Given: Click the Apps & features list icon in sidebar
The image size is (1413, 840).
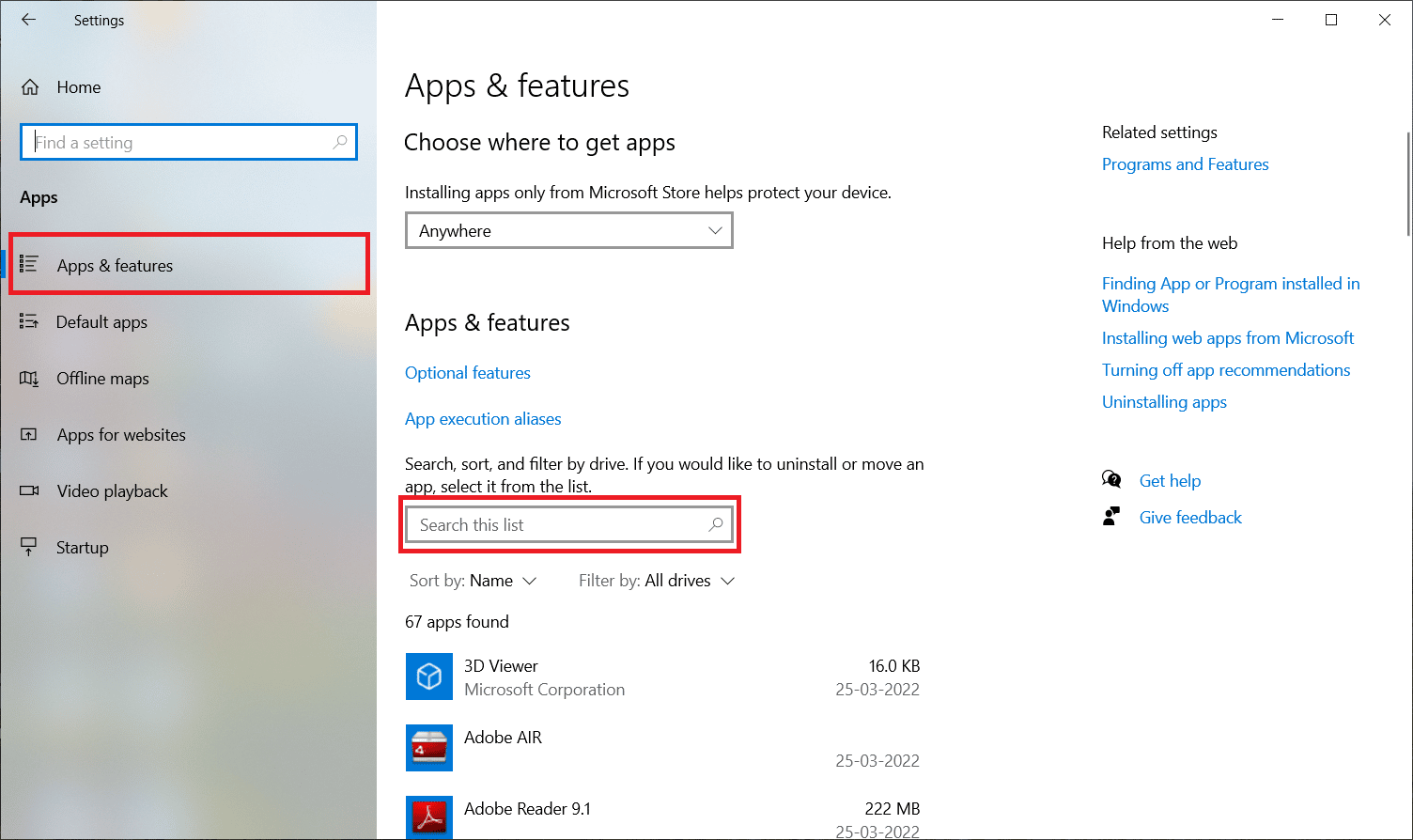Looking at the screenshot, I should pos(29,265).
